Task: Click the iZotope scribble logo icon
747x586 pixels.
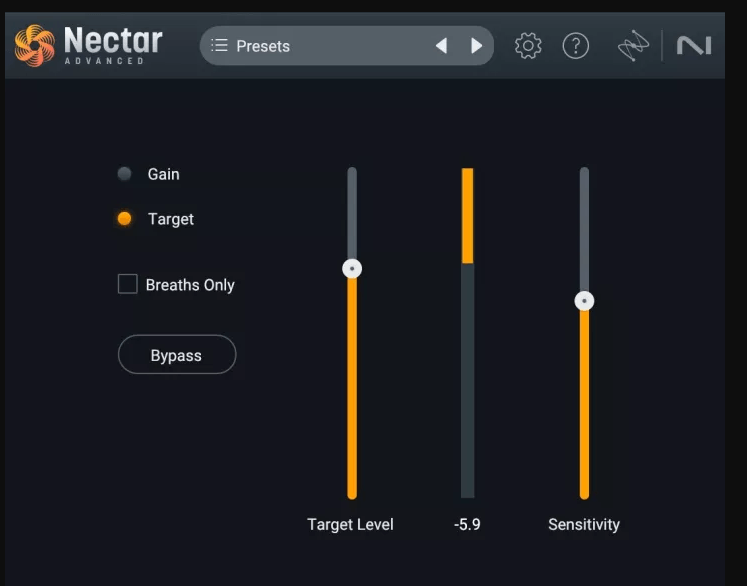Action: tap(633, 46)
